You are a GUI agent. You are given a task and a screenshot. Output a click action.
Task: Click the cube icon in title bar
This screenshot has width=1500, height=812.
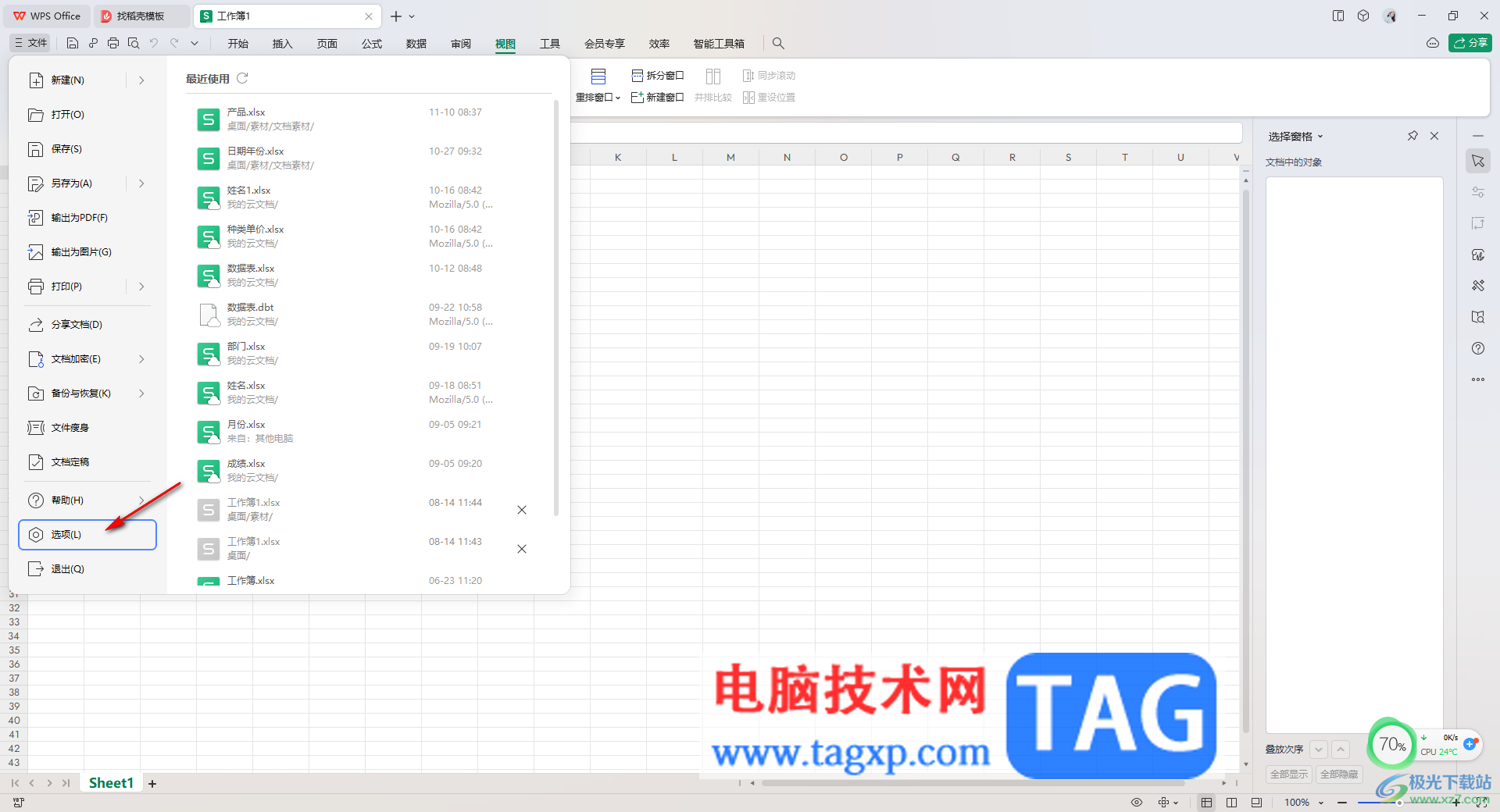[x=1363, y=16]
